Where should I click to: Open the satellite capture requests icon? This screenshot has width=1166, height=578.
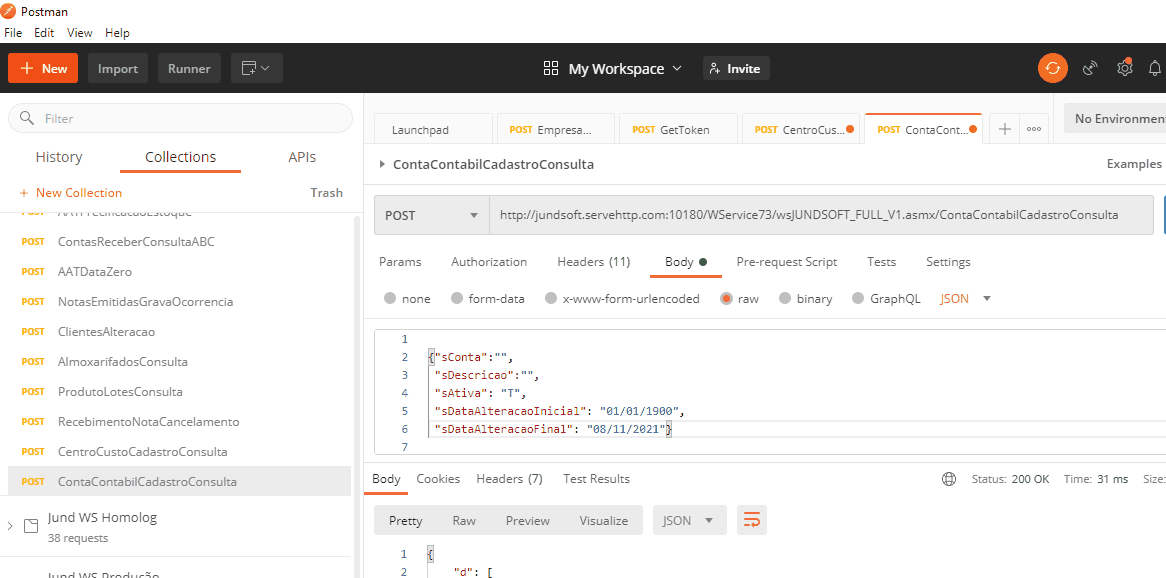point(1091,68)
